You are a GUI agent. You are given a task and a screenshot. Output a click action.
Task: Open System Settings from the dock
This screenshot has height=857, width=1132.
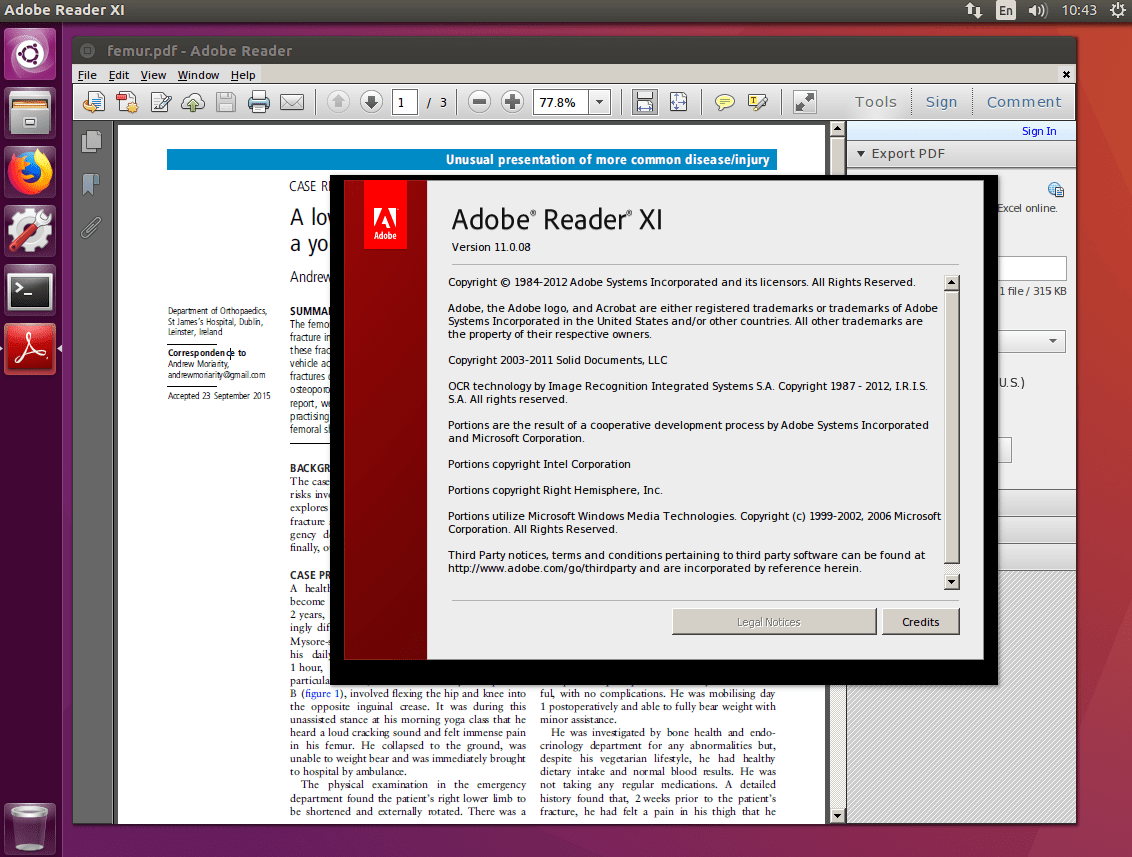(30, 232)
